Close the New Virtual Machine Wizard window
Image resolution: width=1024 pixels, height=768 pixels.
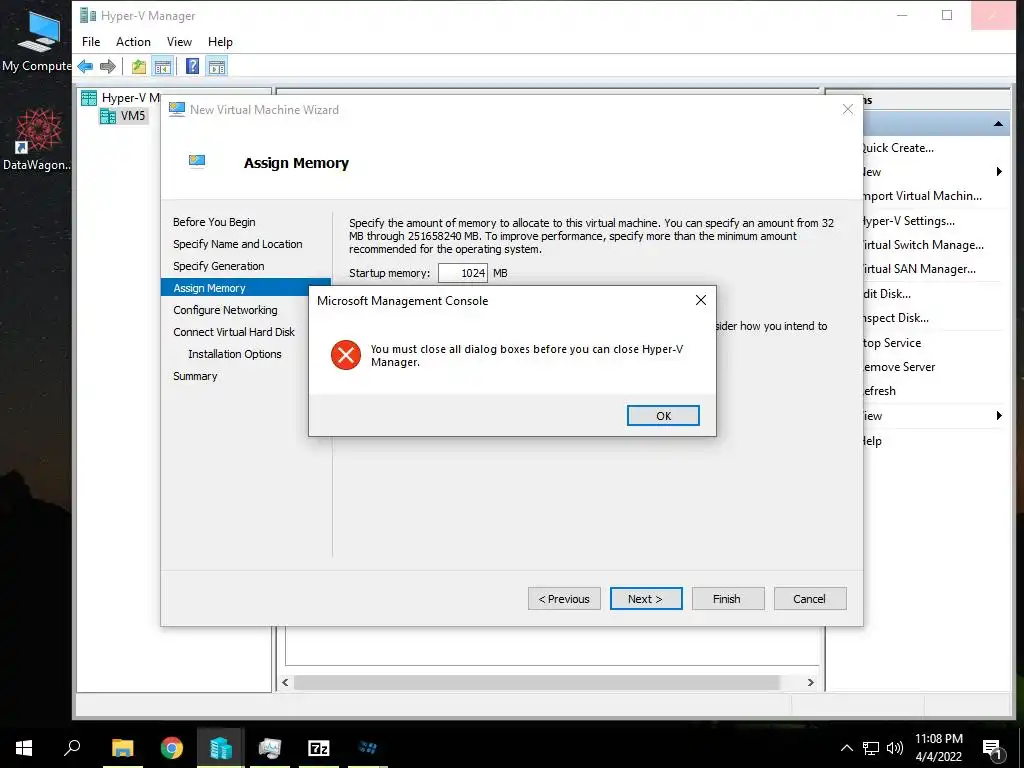(848, 110)
